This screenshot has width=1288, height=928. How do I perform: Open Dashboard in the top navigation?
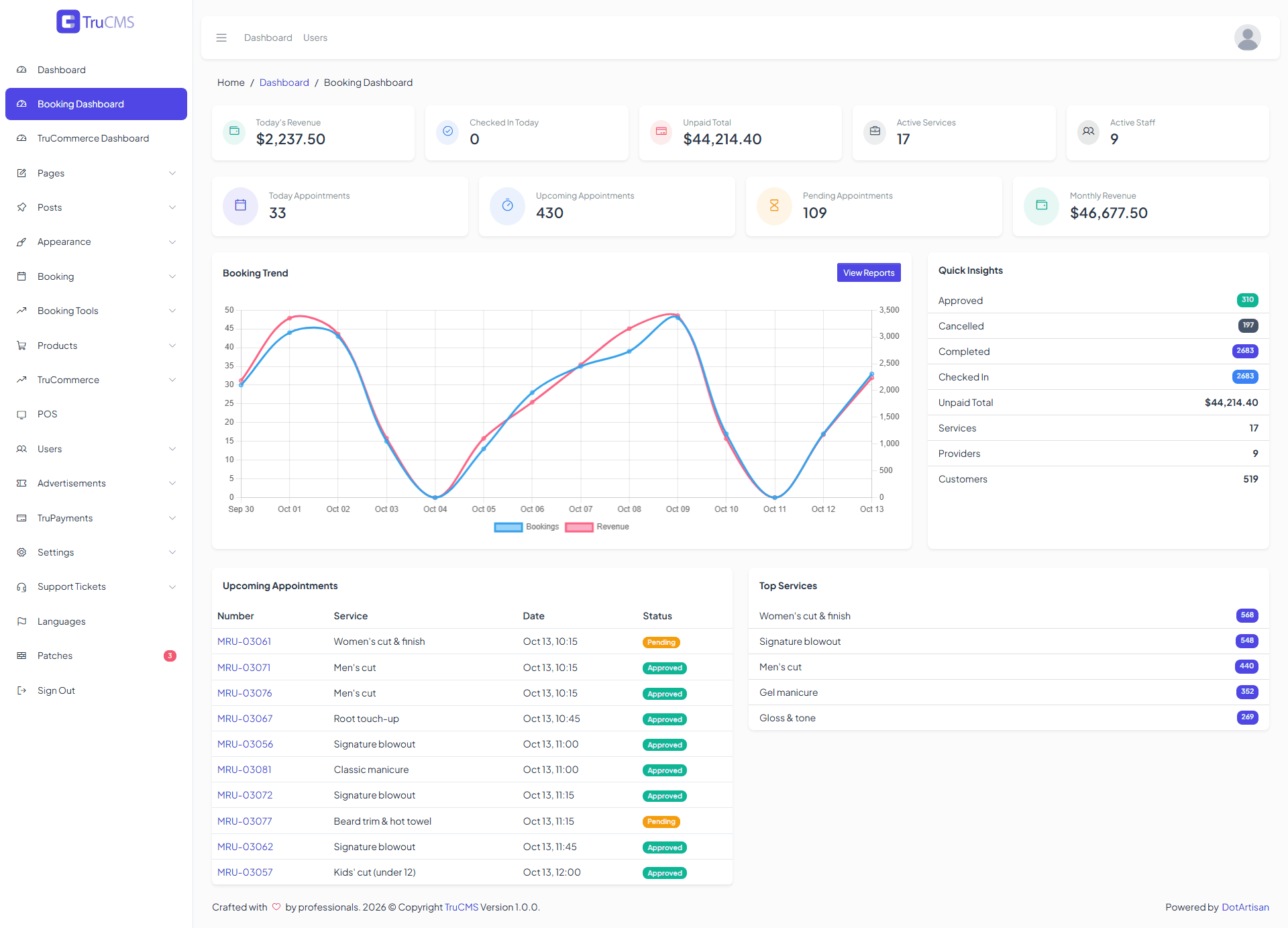click(x=268, y=38)
